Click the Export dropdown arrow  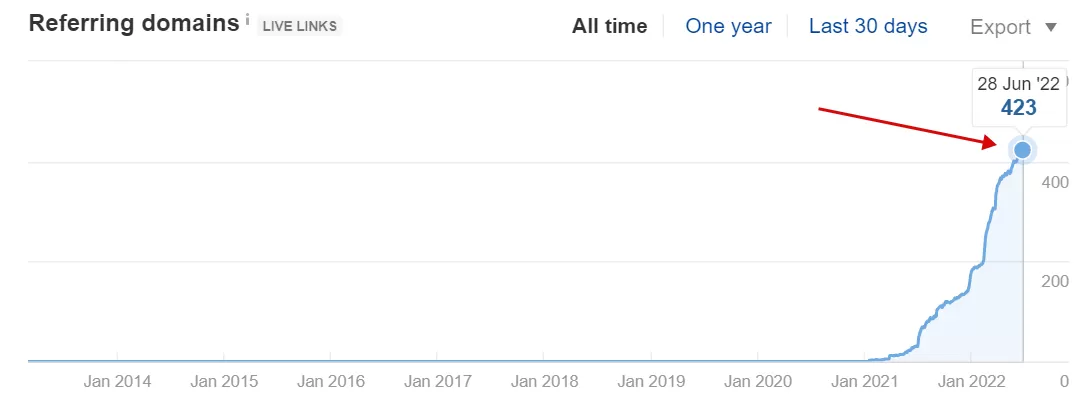pyautogui.click(x=1051, y=27)
